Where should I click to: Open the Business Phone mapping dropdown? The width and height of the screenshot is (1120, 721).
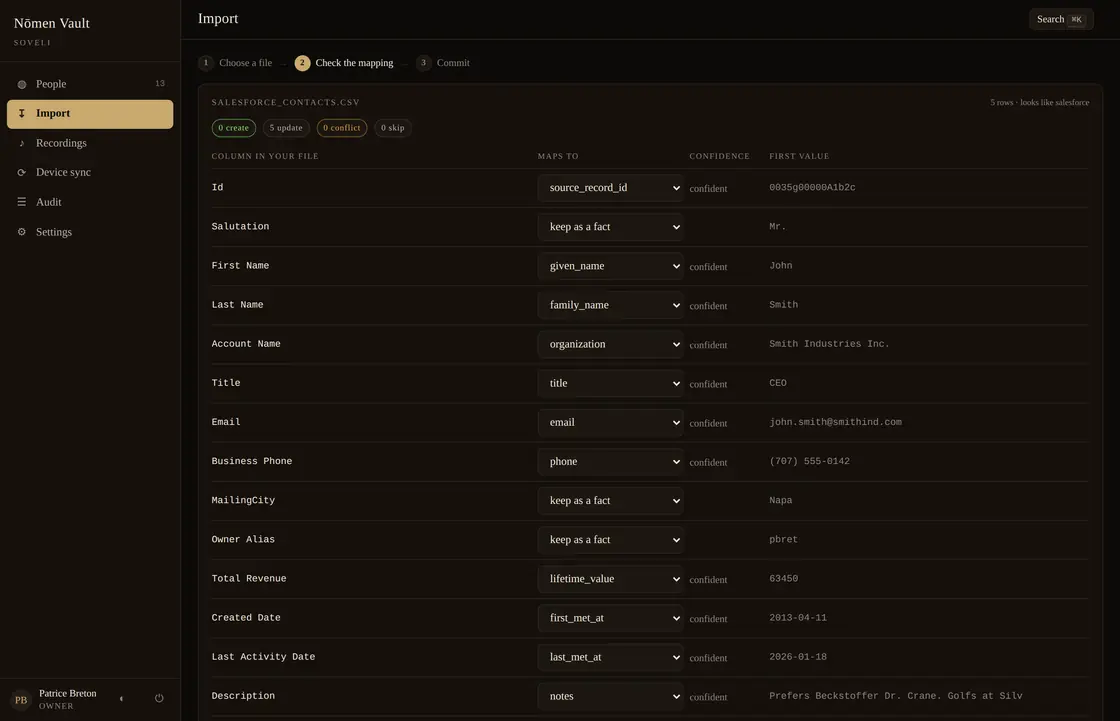pyautogui.click(x=610, y=462)
